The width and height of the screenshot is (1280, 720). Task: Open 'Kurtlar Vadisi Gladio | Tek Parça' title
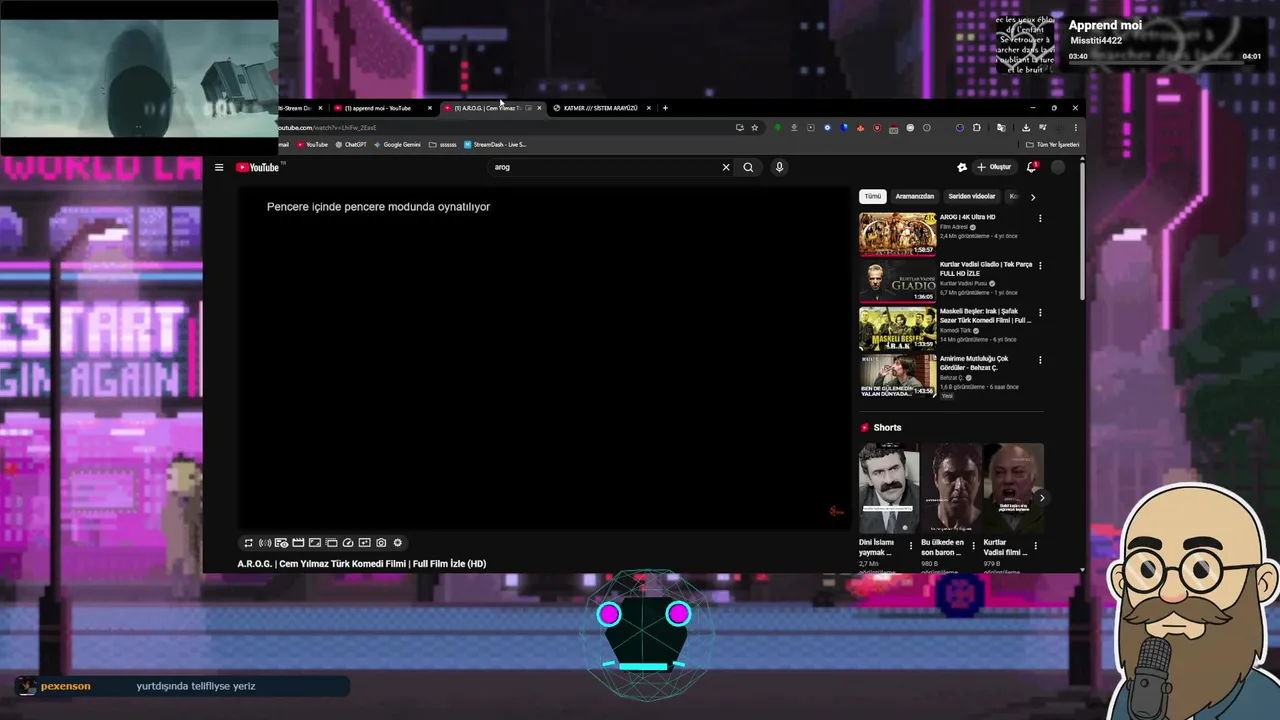pos(986,269)
